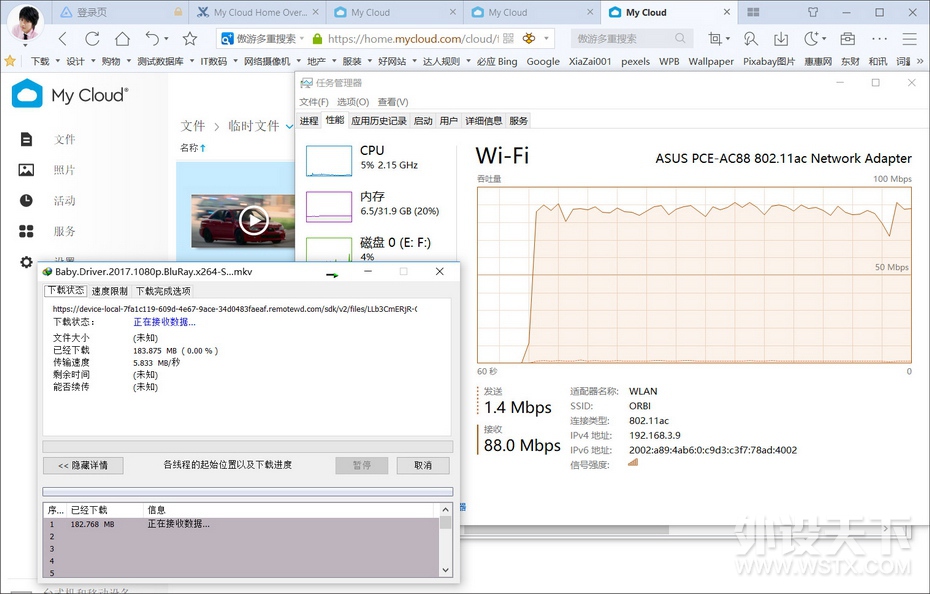Open the Wallpaper bookmark
This screenshot has height=594, width=930.
click(x=711, y=61)
